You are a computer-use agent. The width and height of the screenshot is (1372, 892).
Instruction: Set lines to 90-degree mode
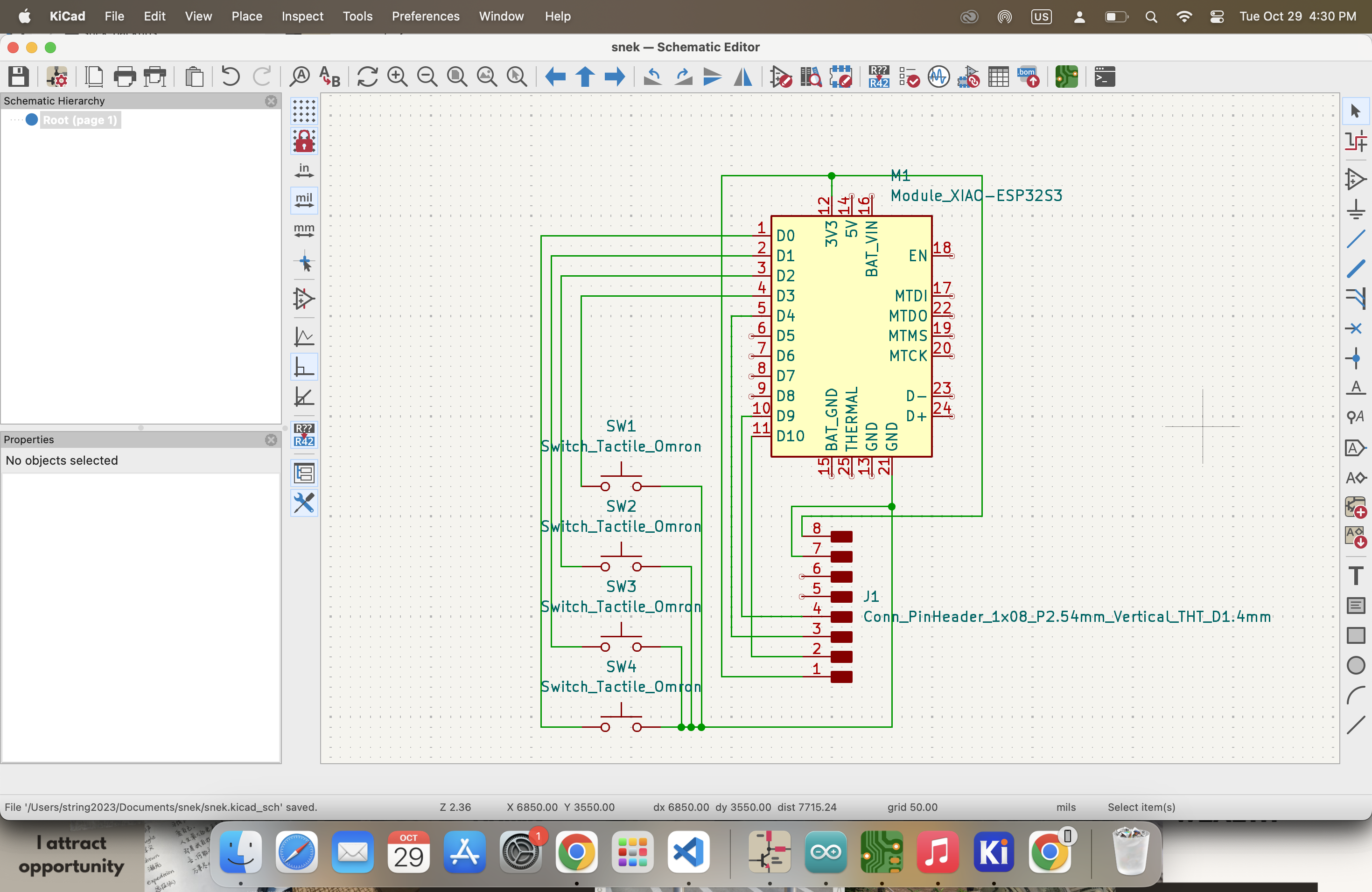point(304,367)
